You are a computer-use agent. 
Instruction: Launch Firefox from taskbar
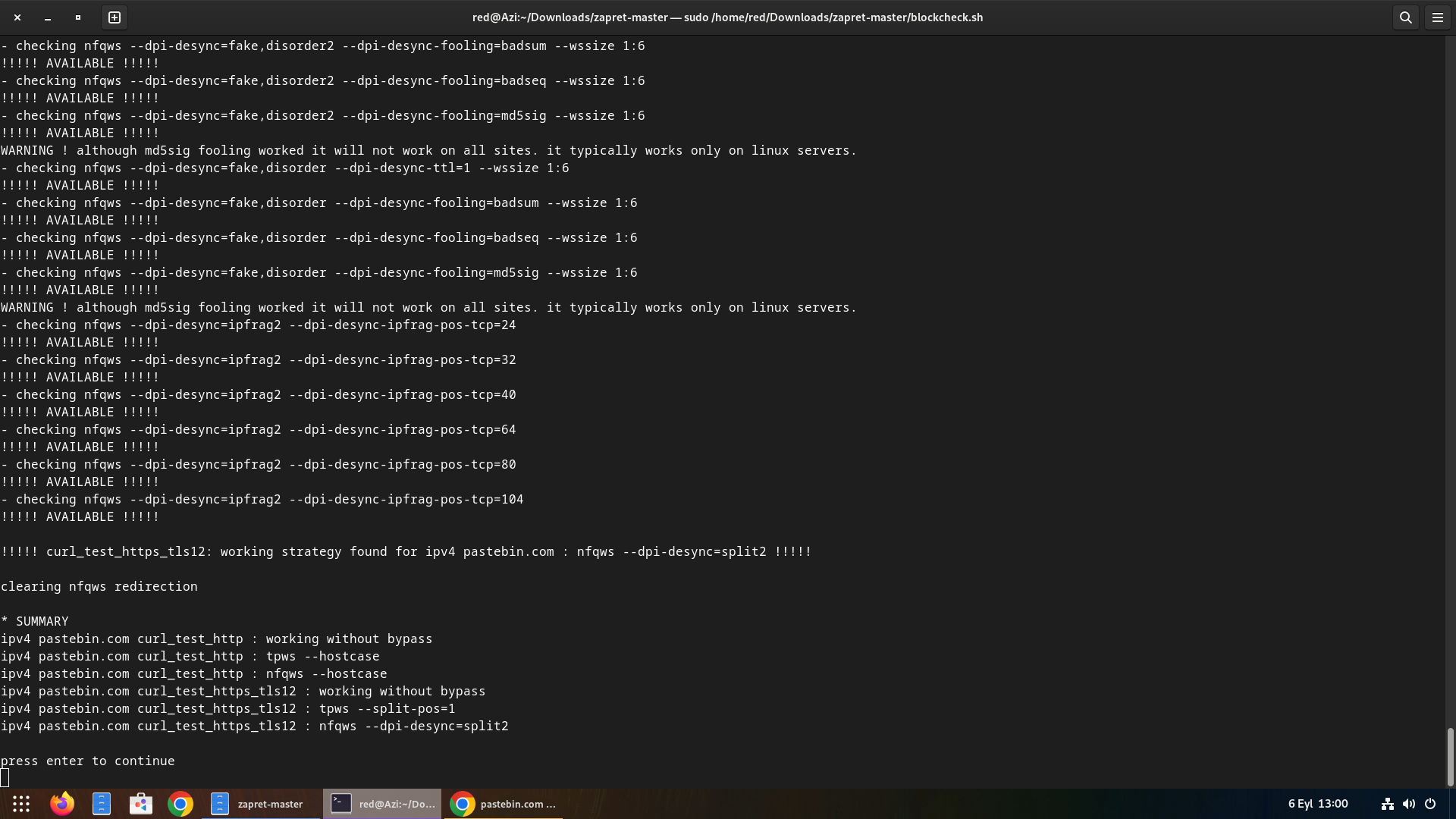[x=62, y=804]
